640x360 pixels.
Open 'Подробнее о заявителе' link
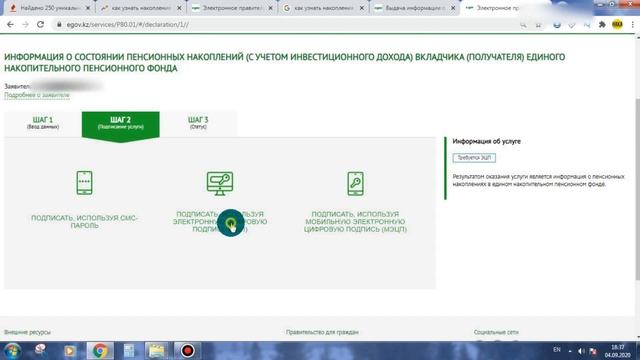(x=37, y=95)
